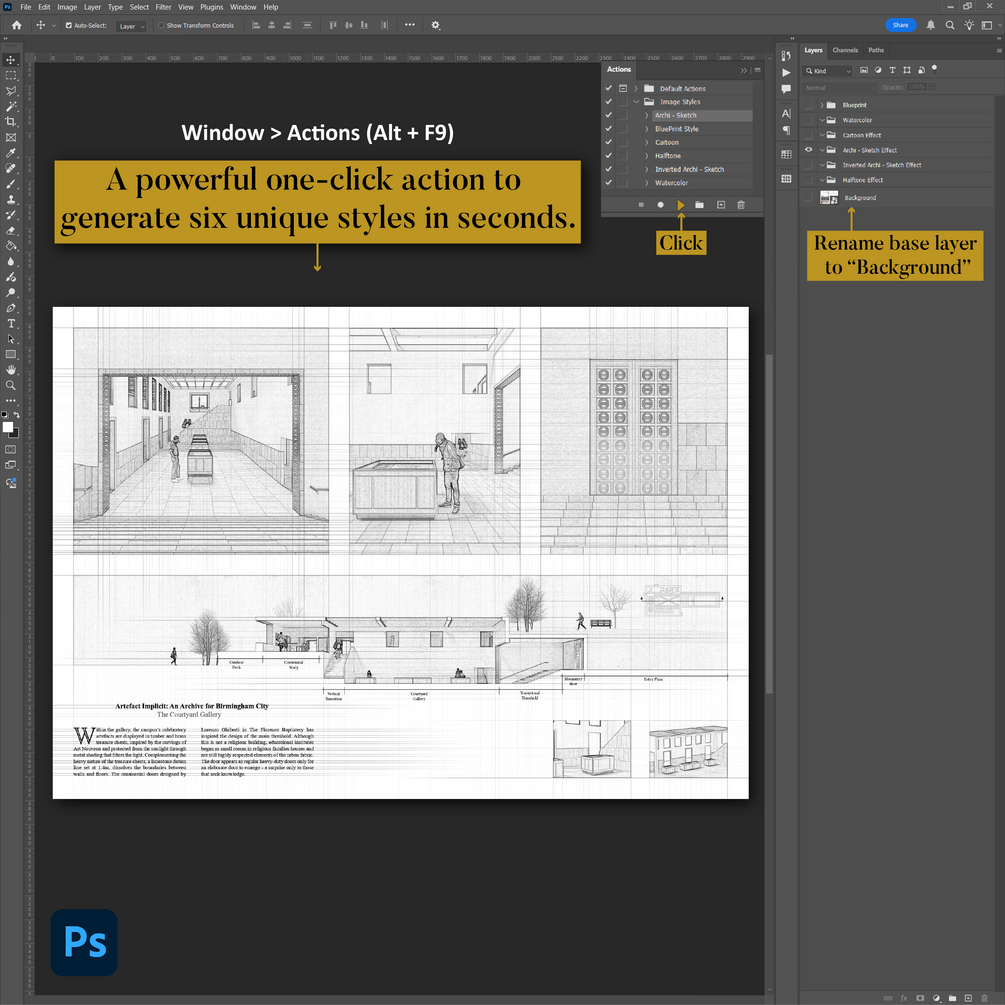Image resolution: width=1005 pixels, height=1005 pixels.
Task: Toggle the Auto-Select checkbox
Action: [69, 26]
